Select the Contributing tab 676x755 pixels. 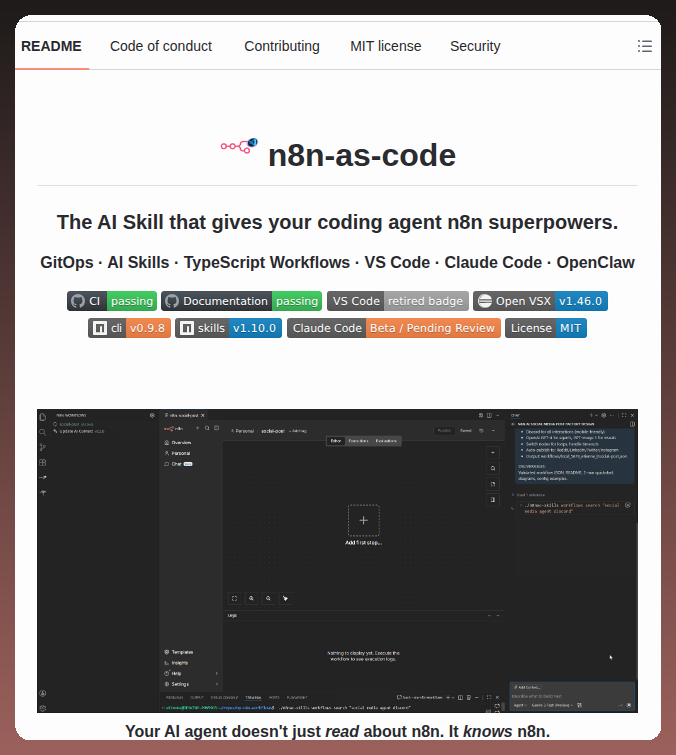coord(282,46)
